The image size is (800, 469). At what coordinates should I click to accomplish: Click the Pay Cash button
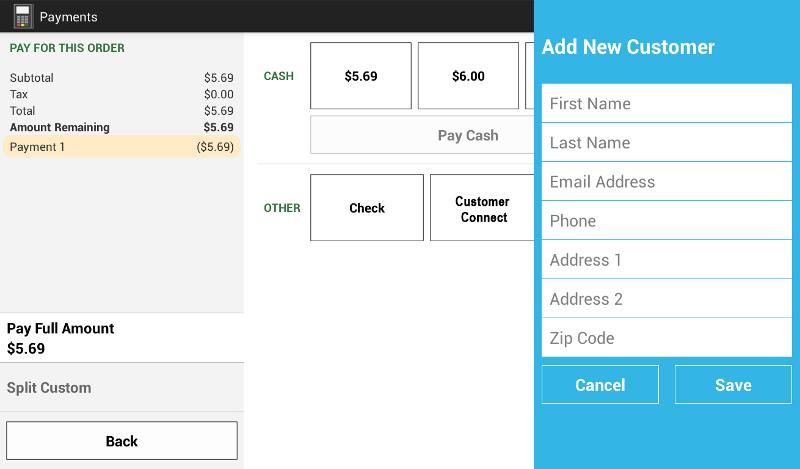point(422,135)
